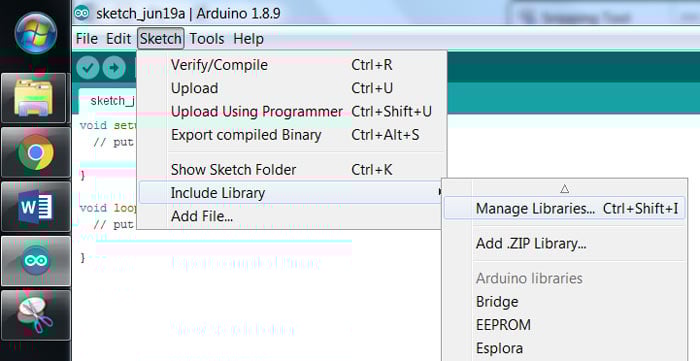Open Microsoft Word from taskbar
700x361 pixels.
point(36,207)
